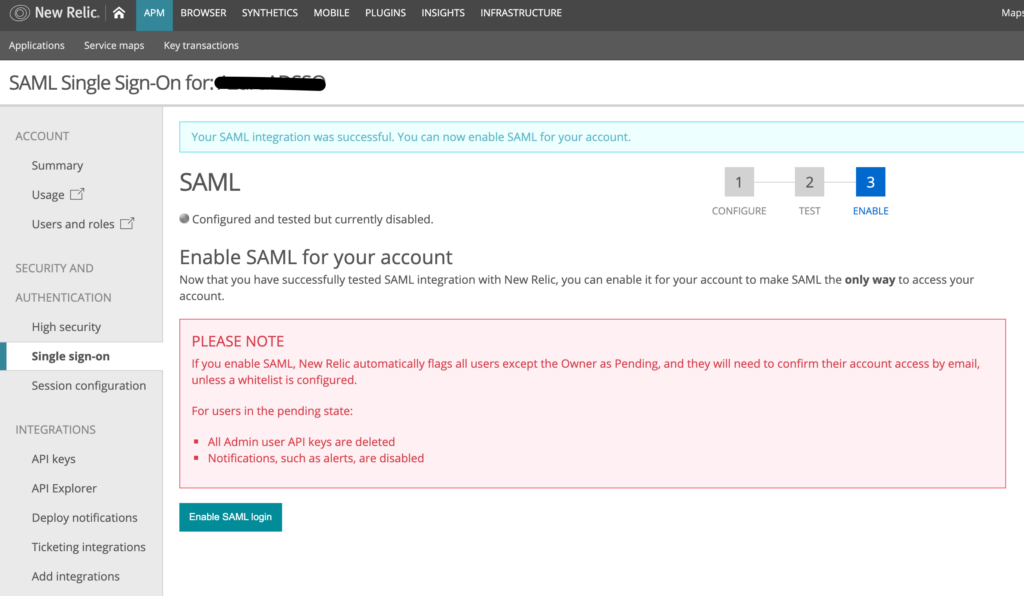Image resolution: width=1024 pixels, height=596 pixels.
Task: Go to step 1 Configure
Action: (x=739, y=181)
